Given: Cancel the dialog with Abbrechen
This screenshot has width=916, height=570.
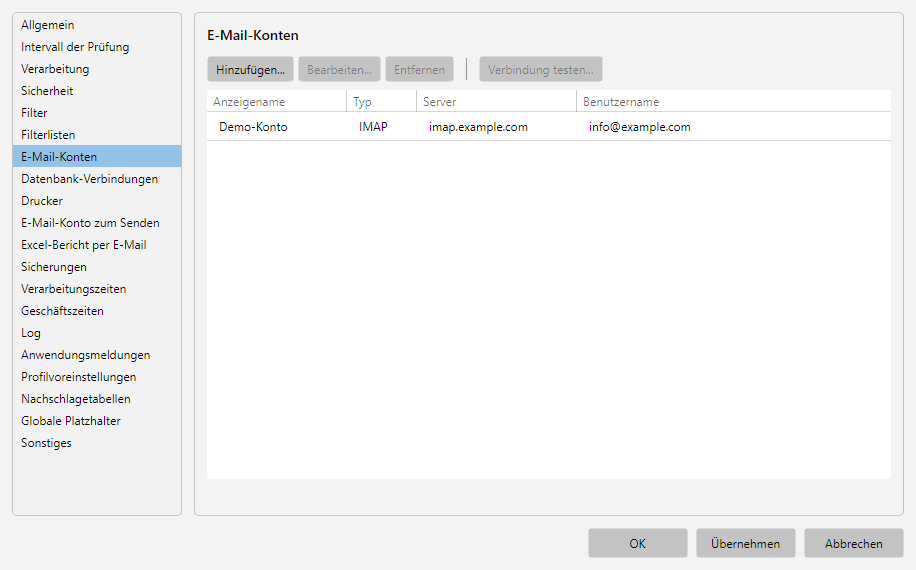Looking at the screenshot, I should pyautogui.click(x=853, y=544).
